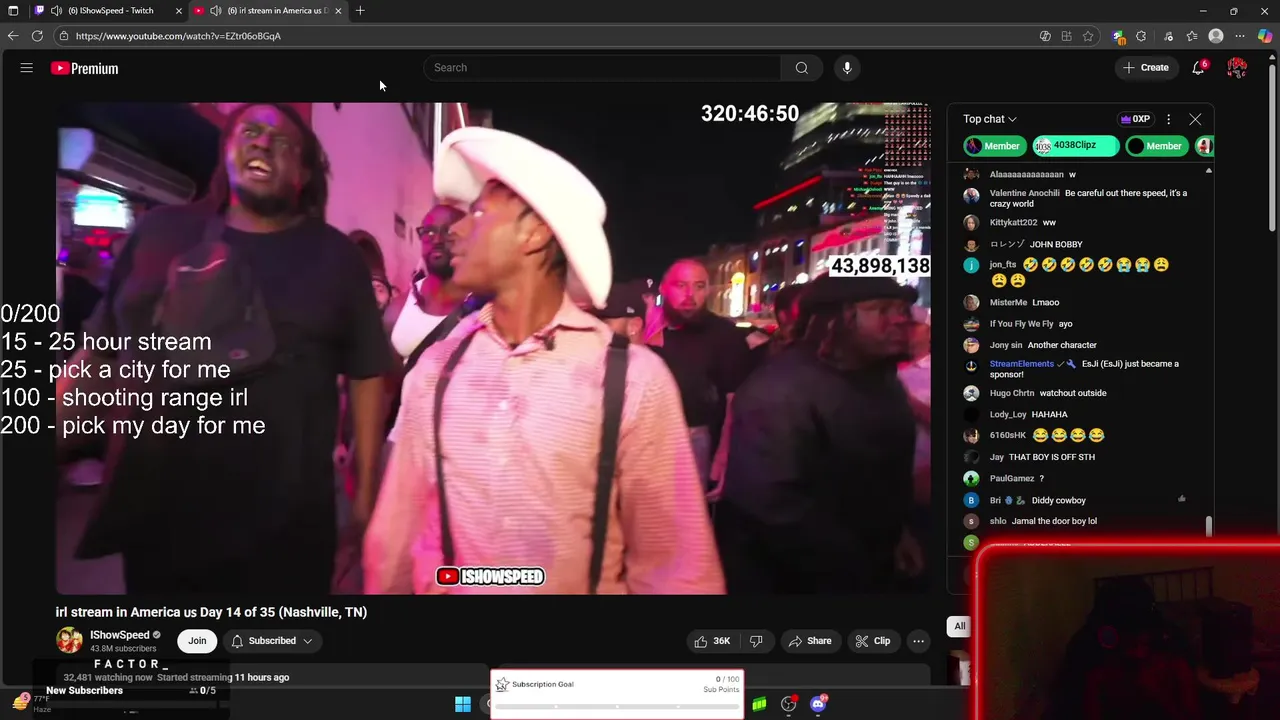Open the second Member chip in chat
The height and width of the screenshot is (720, 1280).
1156,146
